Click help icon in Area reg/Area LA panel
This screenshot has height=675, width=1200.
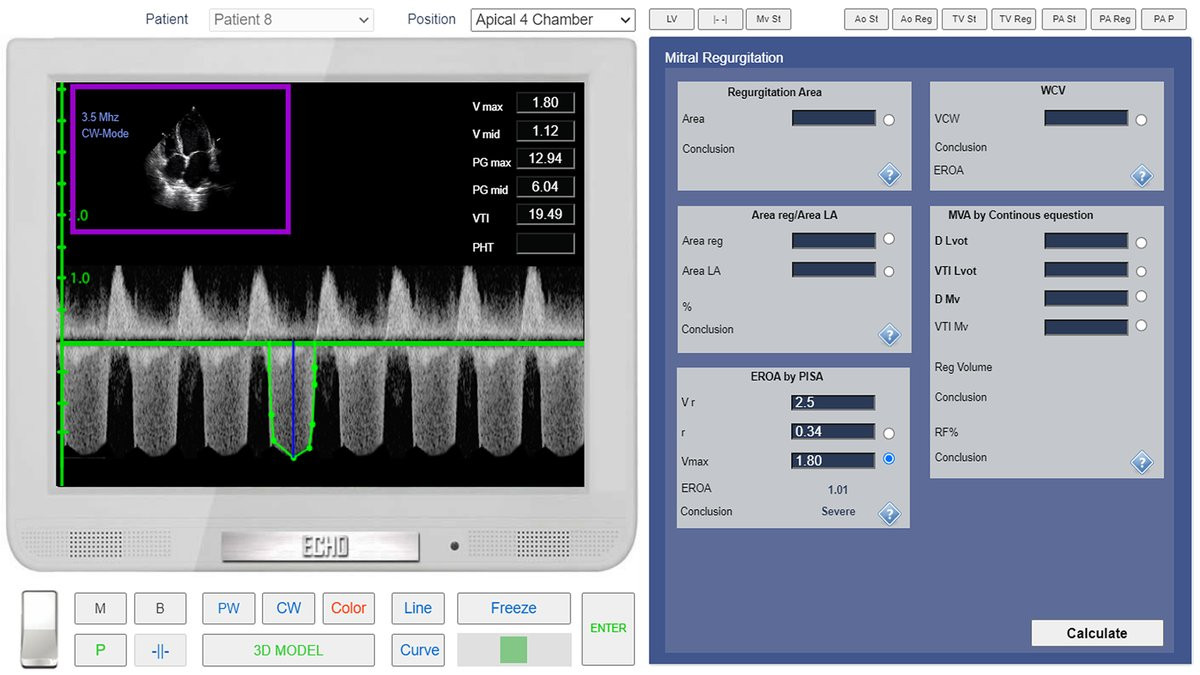pyautogui.click(x=889, y=335)
